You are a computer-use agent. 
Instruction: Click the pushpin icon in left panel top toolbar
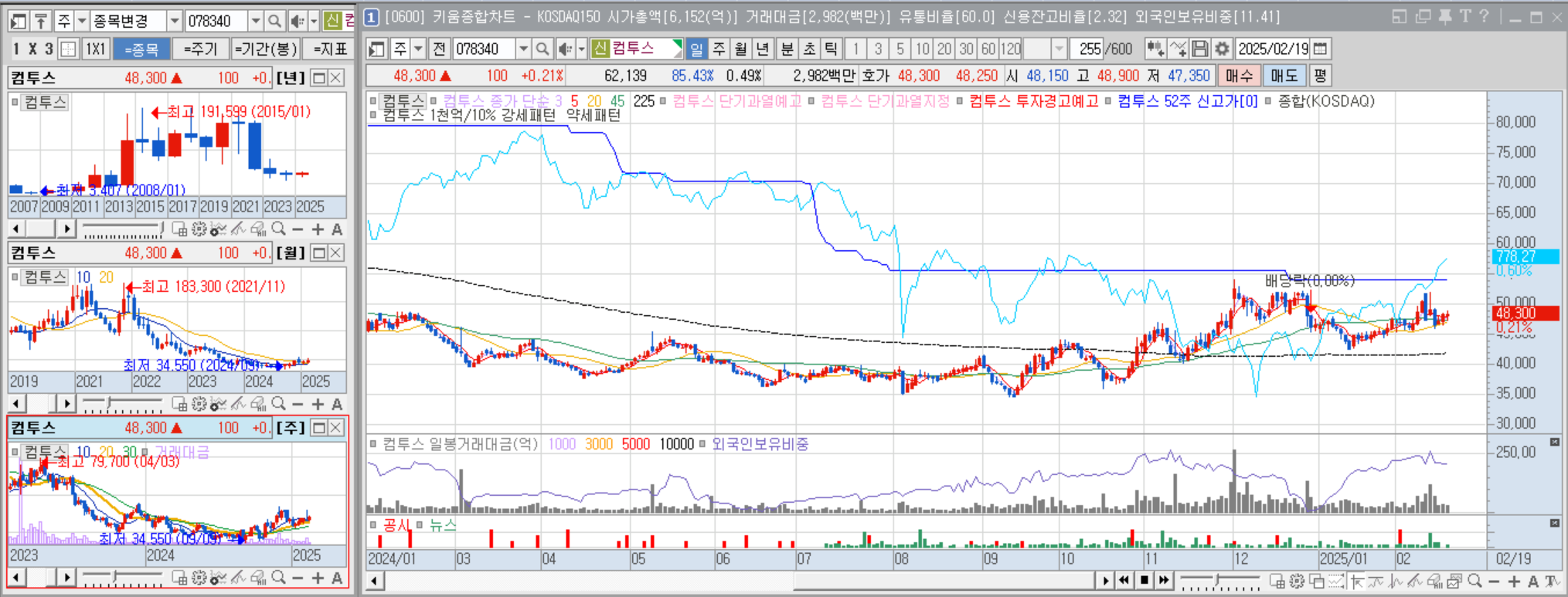(41, 21)
